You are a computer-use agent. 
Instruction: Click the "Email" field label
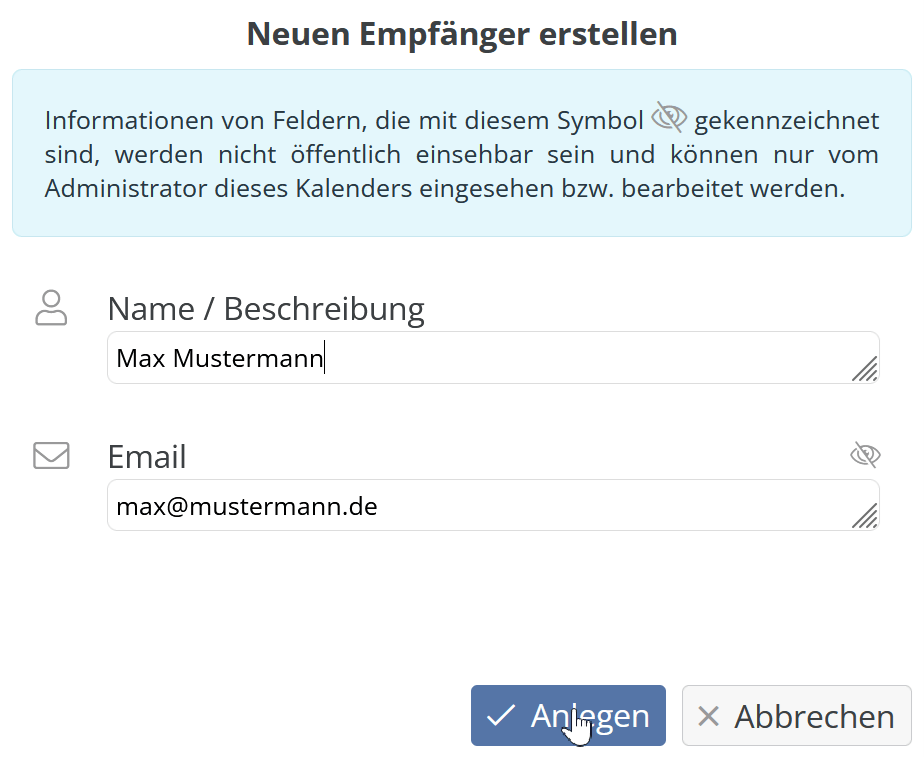147,457
